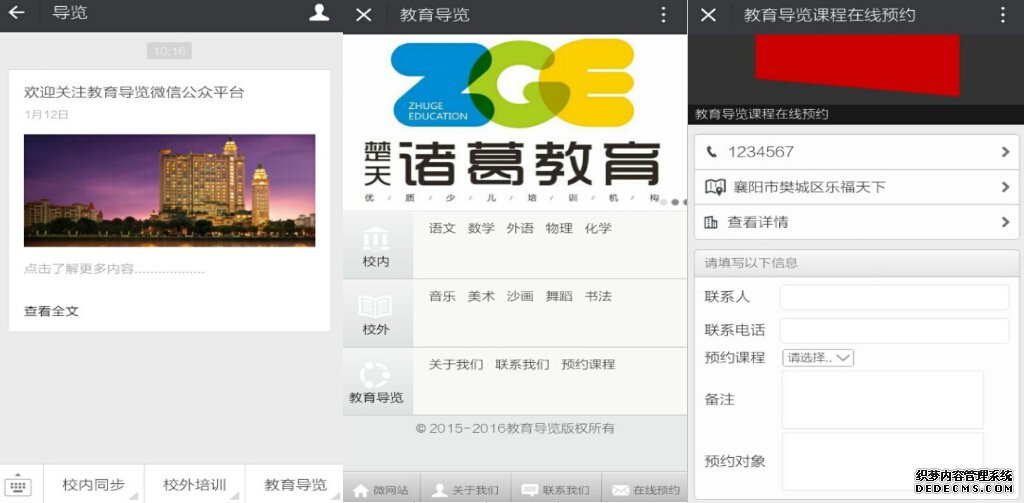Image resolution: width=1024 pixels, height=503 pixels.
Task: Tap the 关于我们 person icon in footer
Action: (440, 491)
